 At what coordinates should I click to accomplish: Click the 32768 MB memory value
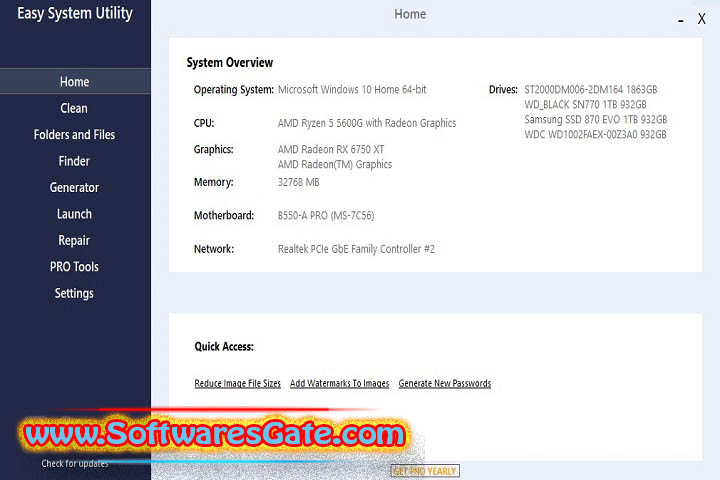click(298, 182)
